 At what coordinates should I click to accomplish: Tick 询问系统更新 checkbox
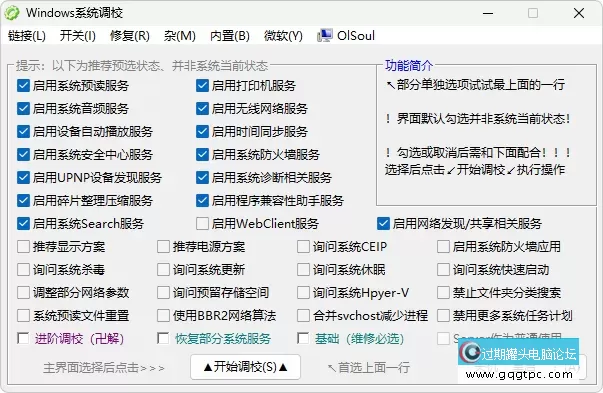click(x=163, y=270)
